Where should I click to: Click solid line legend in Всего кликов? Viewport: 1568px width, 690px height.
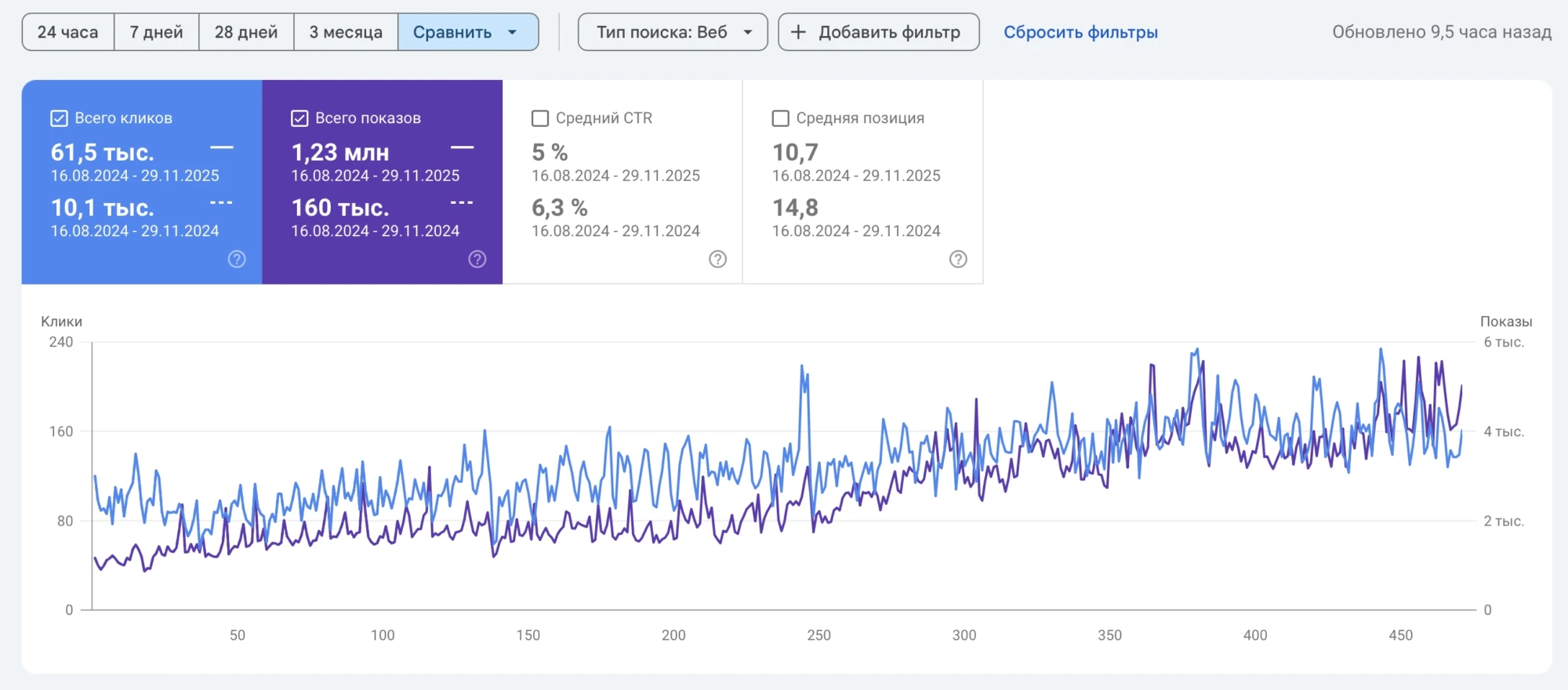222,147
